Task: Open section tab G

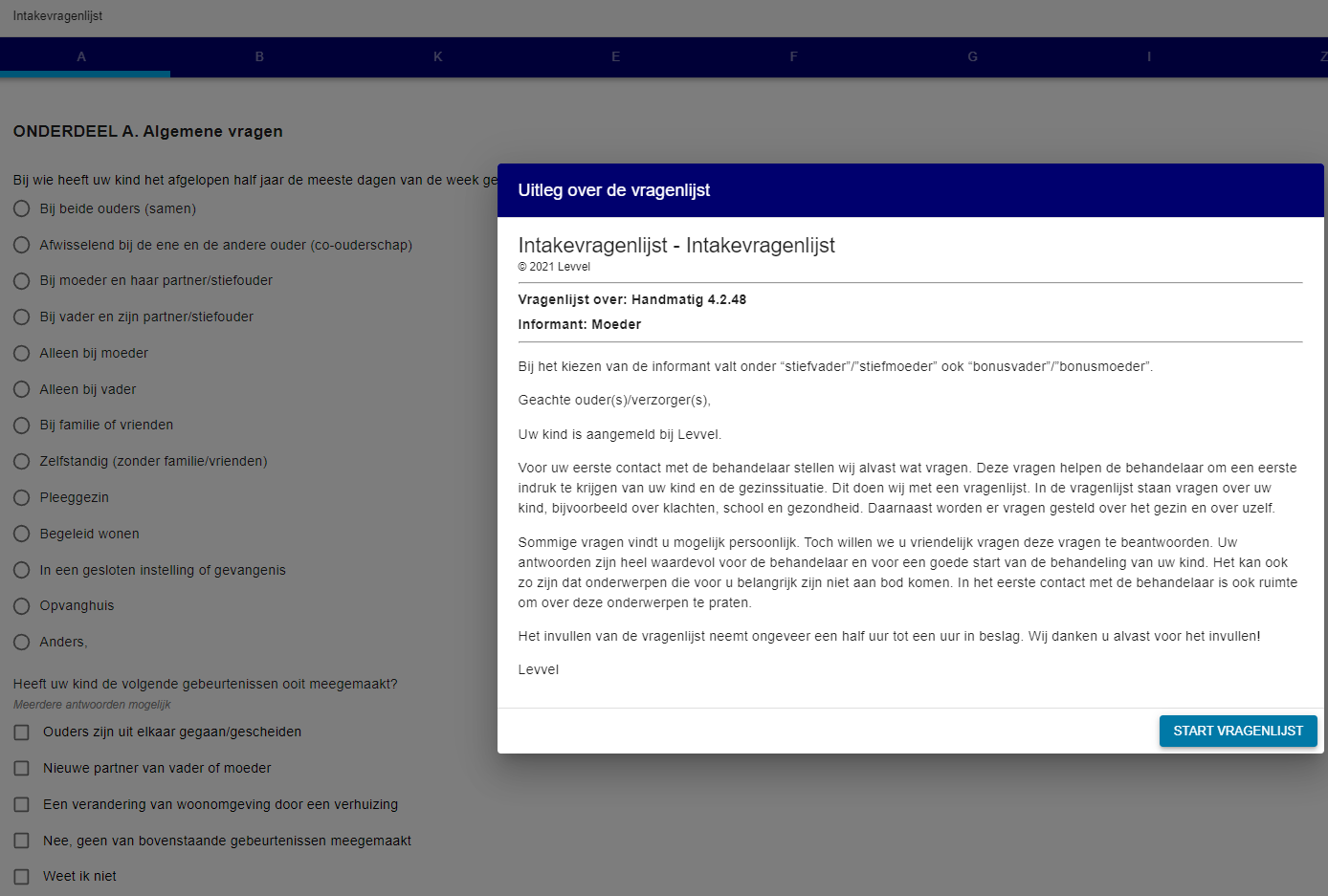Action: (972, 56)
